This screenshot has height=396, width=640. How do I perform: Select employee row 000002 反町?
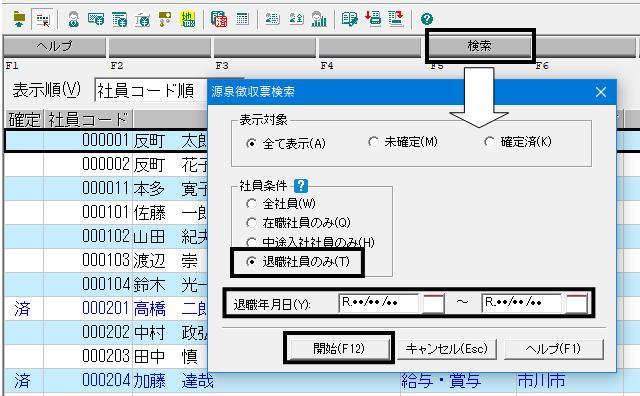106,165
